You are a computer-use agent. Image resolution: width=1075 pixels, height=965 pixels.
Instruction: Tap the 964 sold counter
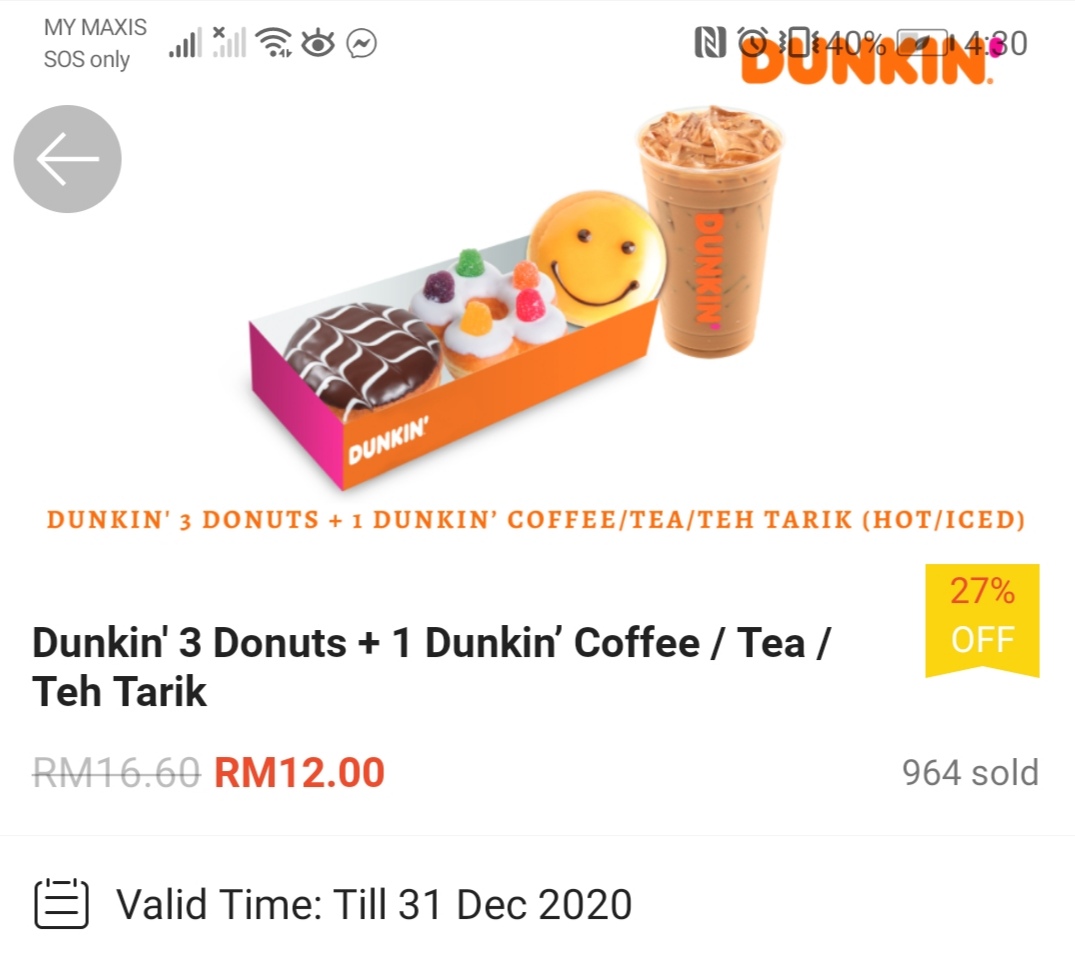click(970, 773)
